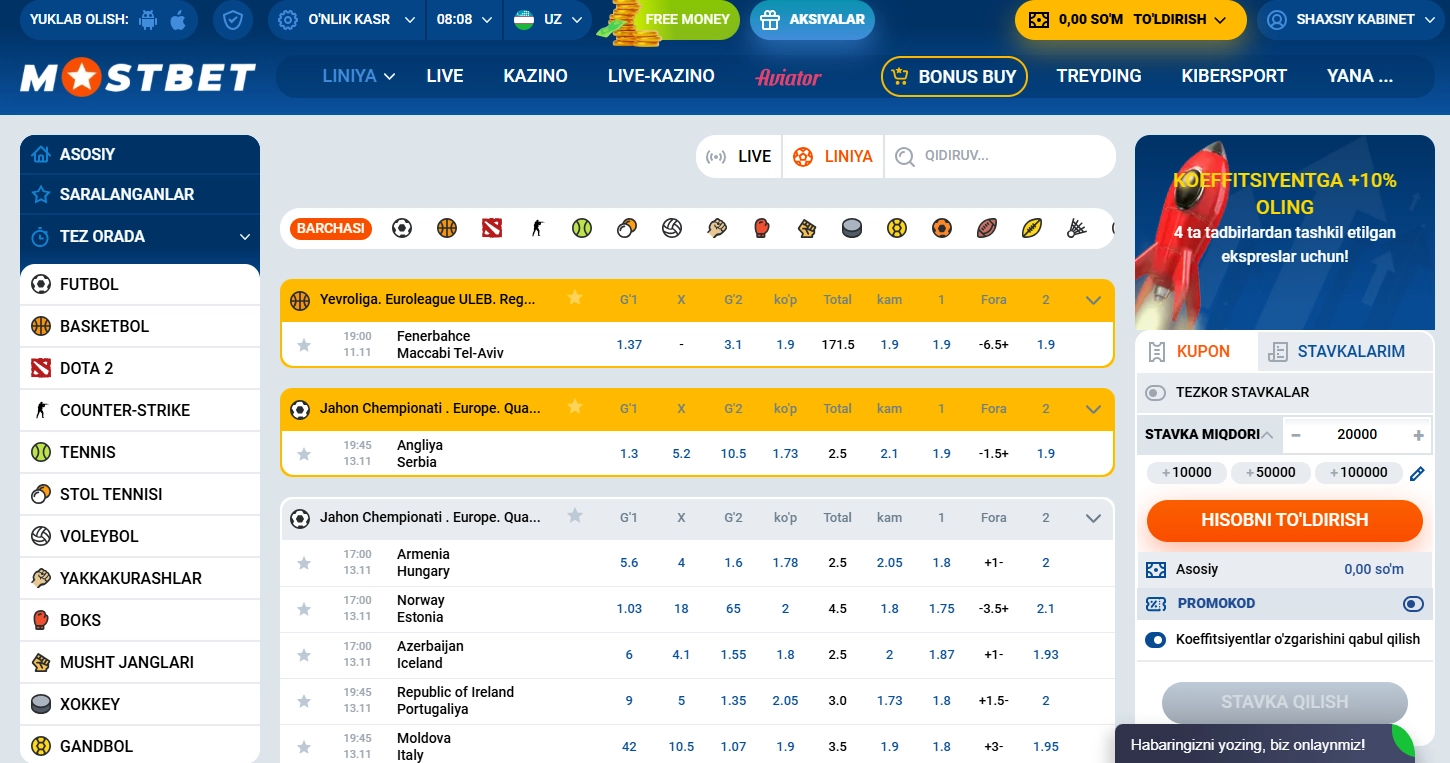Switch to the Stavkalarim tab
This screenshot has width=1450, height=763.
[1349, 352]
